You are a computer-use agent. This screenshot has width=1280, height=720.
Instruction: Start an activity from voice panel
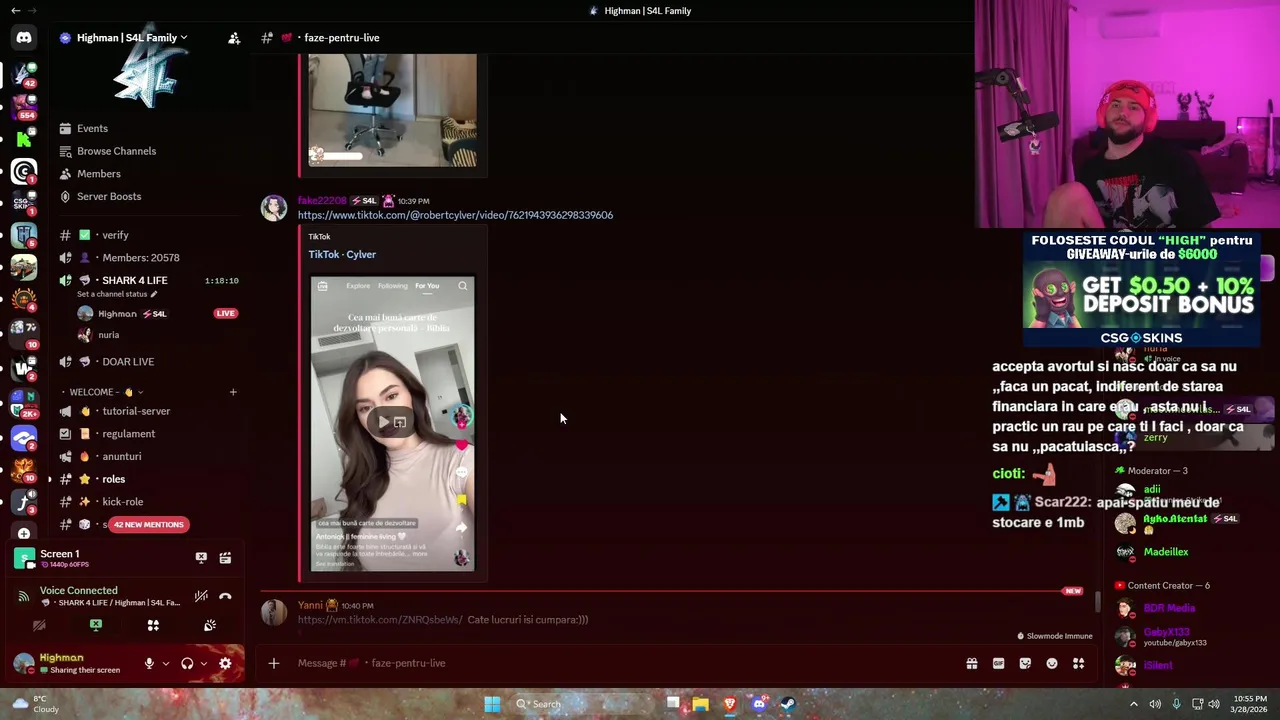pyautogui.click(x=153, y=625)
